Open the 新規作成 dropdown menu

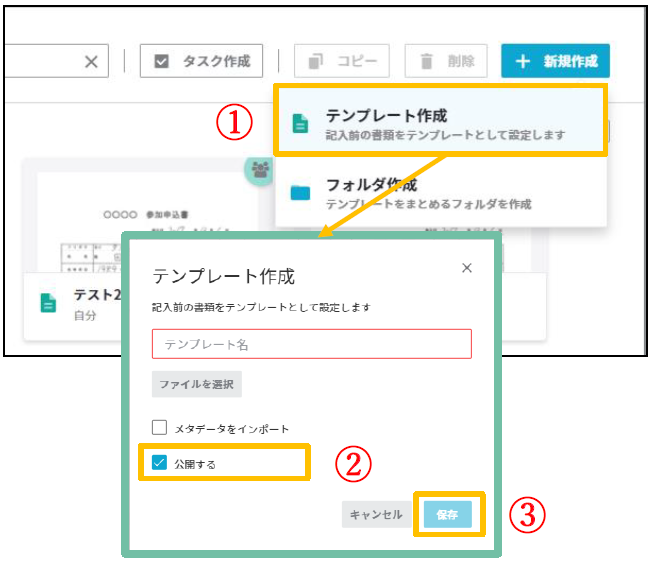(555, 61)
